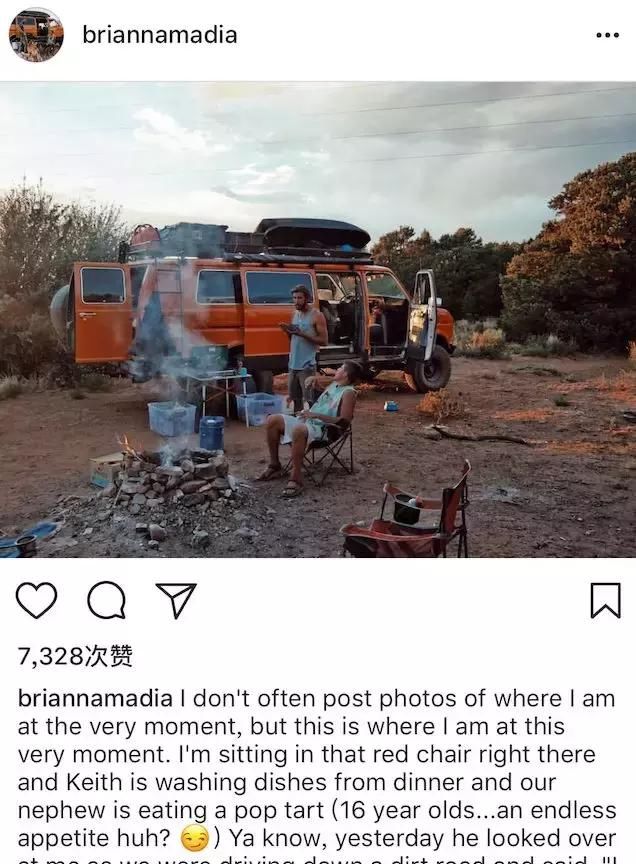Tap the open rear door of the van
This screenshot has height=864, width=636.
pos(101,311)
